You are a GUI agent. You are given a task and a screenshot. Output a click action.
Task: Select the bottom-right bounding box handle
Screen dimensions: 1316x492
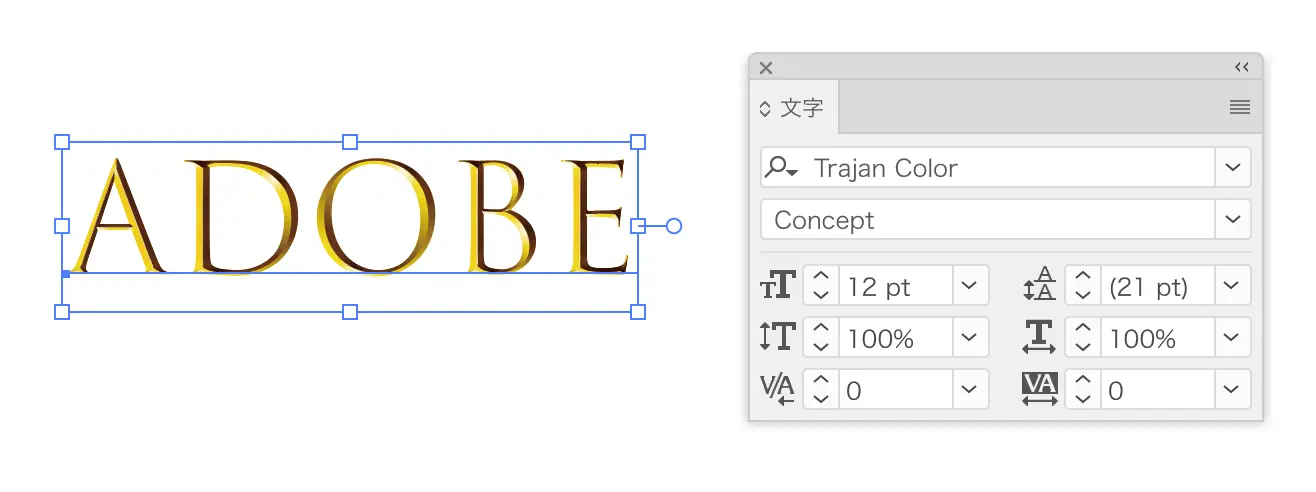pos(638,312)
